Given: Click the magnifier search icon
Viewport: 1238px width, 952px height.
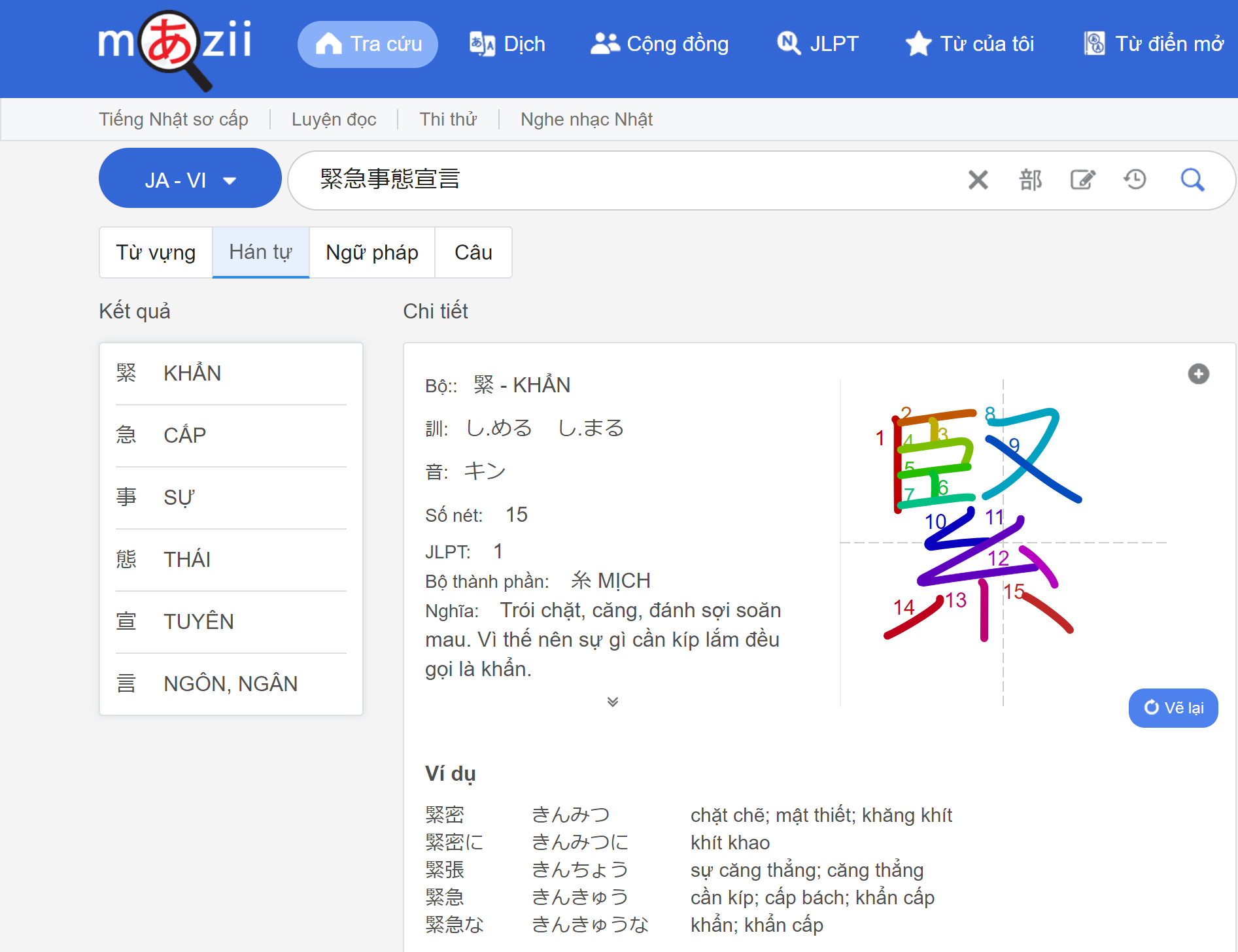Looking at the screenshot, I should tap(1192, 179).
